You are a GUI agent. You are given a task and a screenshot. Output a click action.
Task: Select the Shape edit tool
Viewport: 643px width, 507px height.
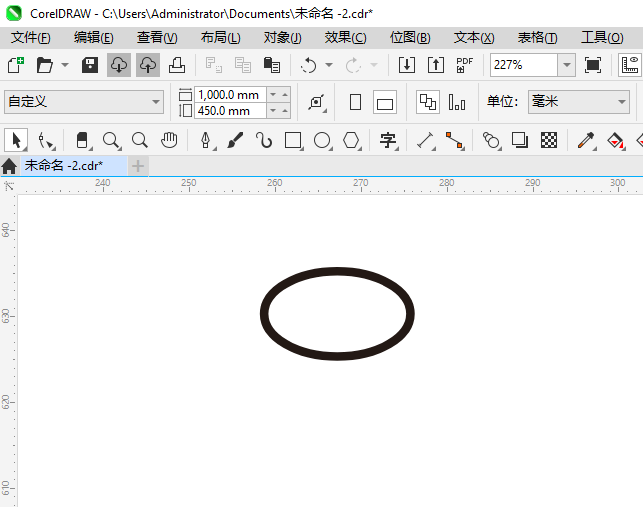(46, 140)
